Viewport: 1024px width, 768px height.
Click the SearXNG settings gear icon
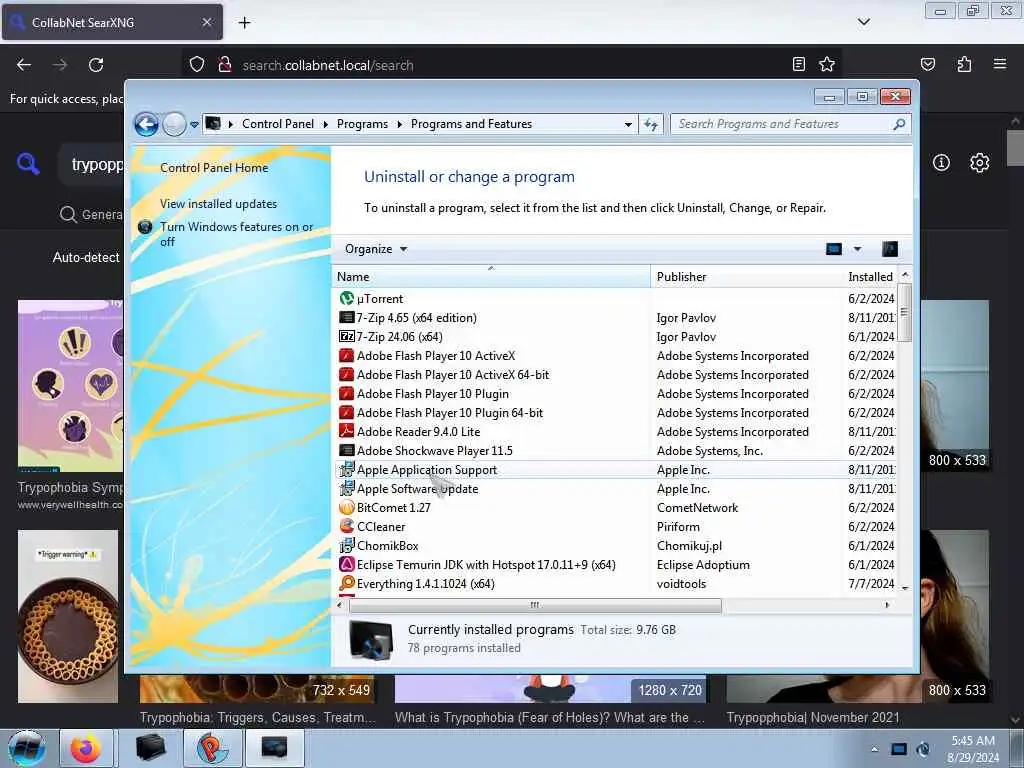[x=979, y=163]
